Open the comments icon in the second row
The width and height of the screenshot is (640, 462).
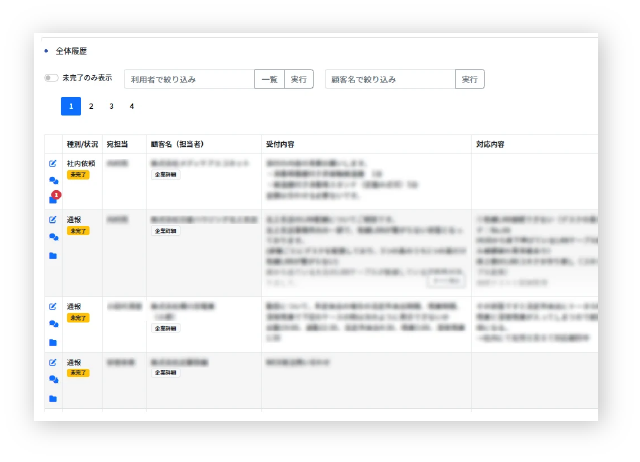[53, 237]
